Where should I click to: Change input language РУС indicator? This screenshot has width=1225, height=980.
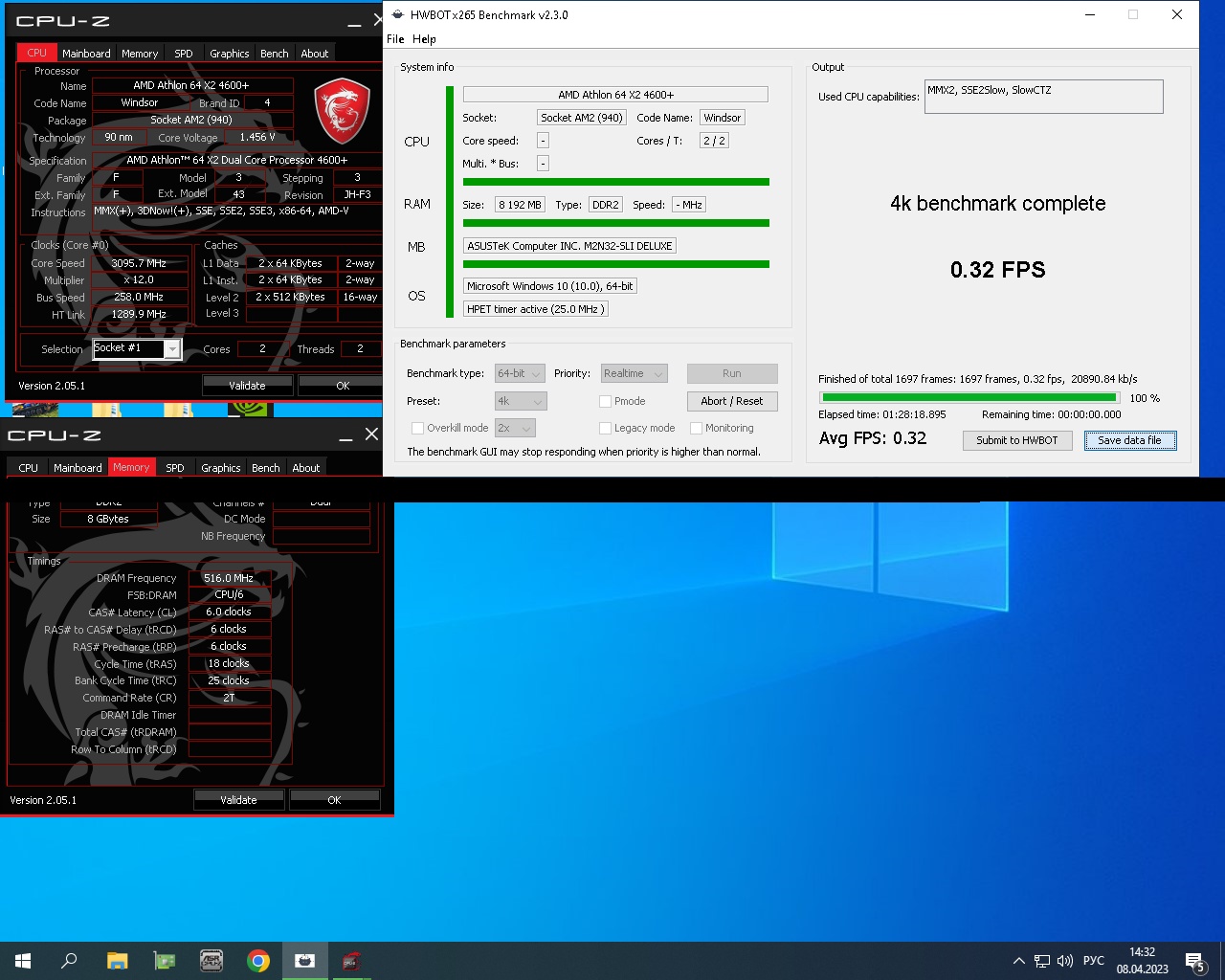pyautogui.click(x=1094, y=961)
